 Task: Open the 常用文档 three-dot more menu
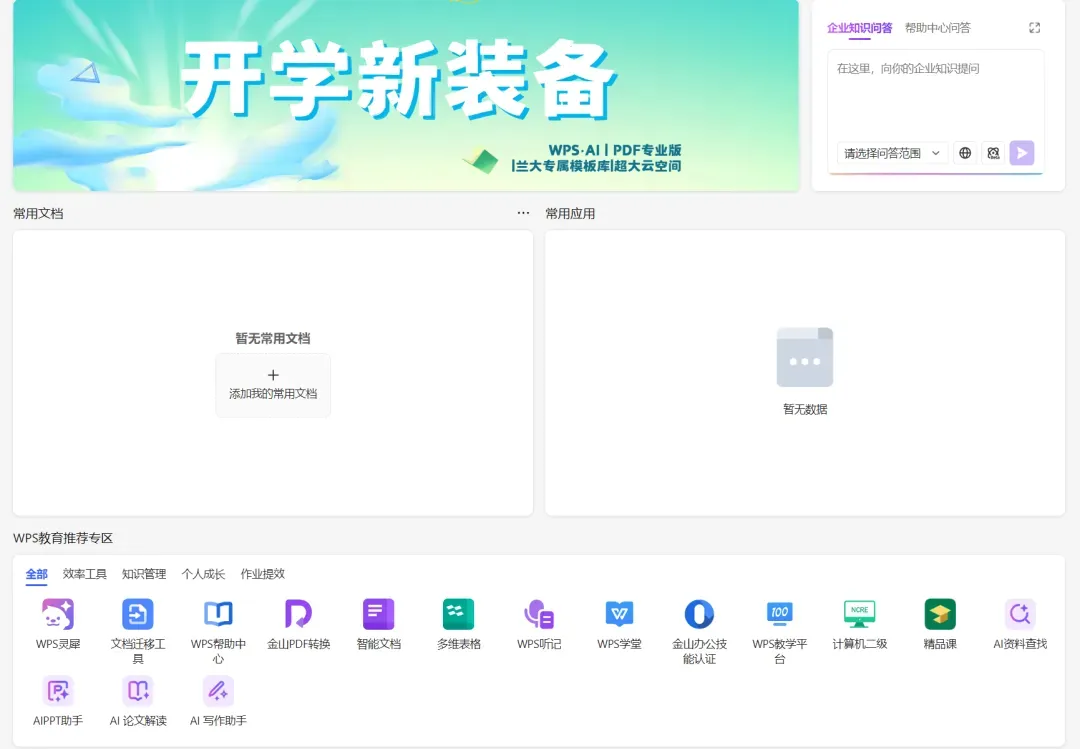click(x=523, y=213)
